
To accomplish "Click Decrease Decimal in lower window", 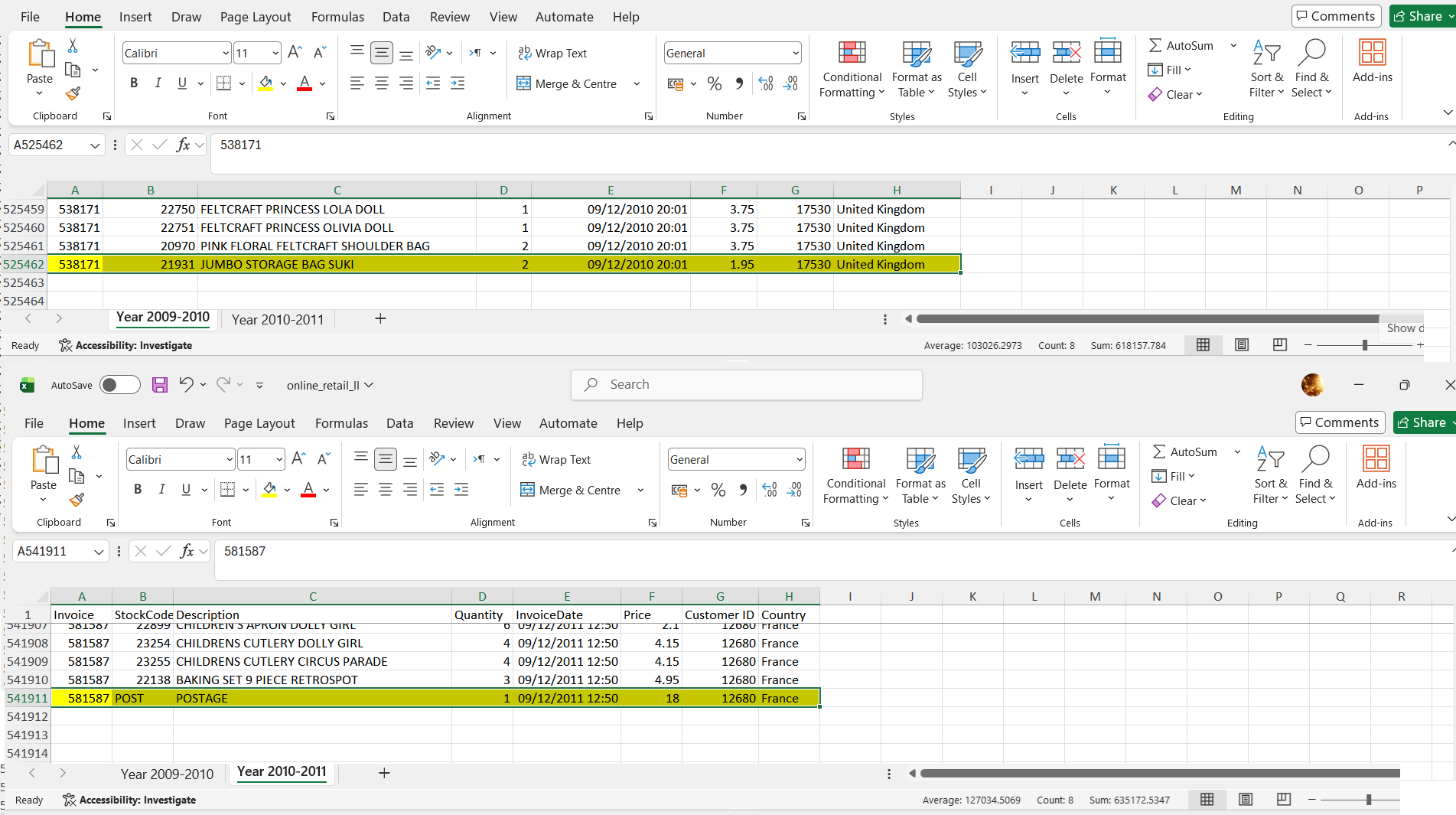I will click(x=794, y=490).
